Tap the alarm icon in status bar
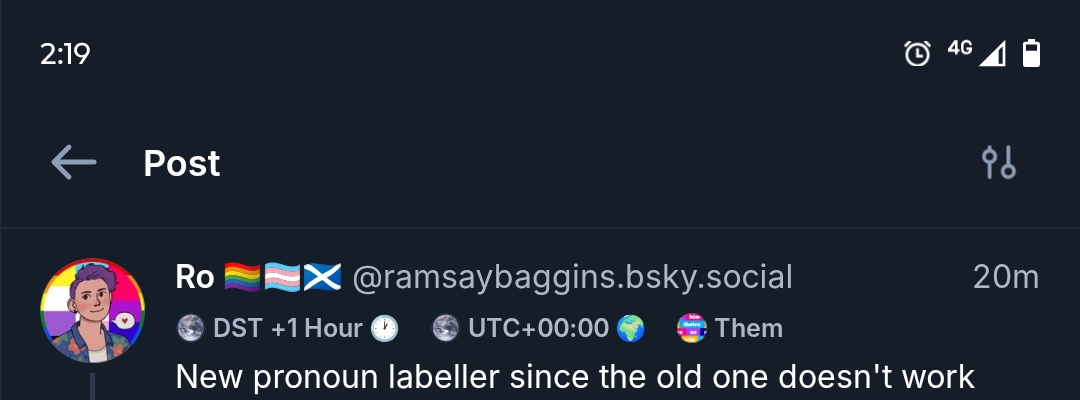 pyautogui.click(x=917, y=53)
